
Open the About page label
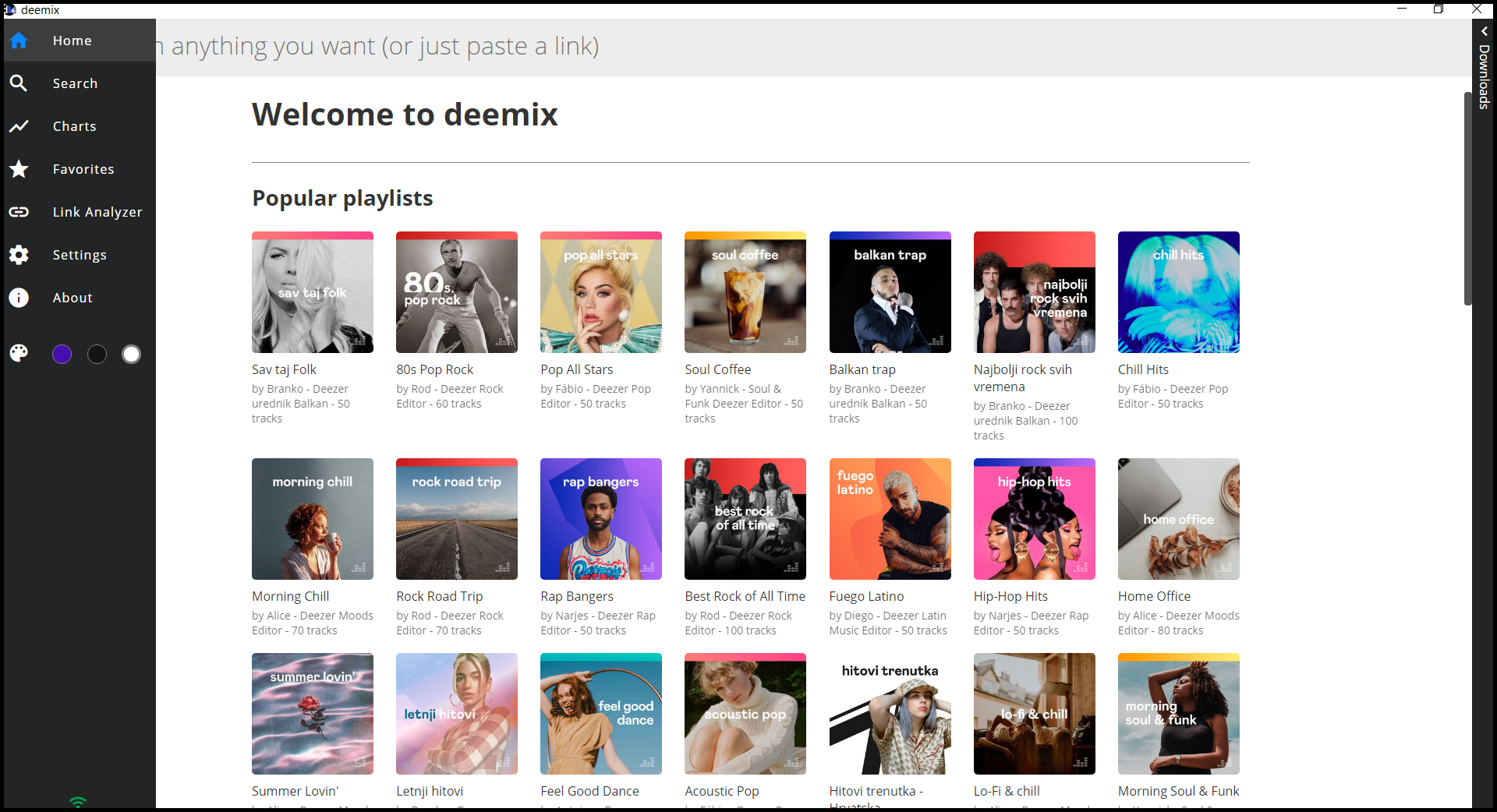[x=73, y=298]
